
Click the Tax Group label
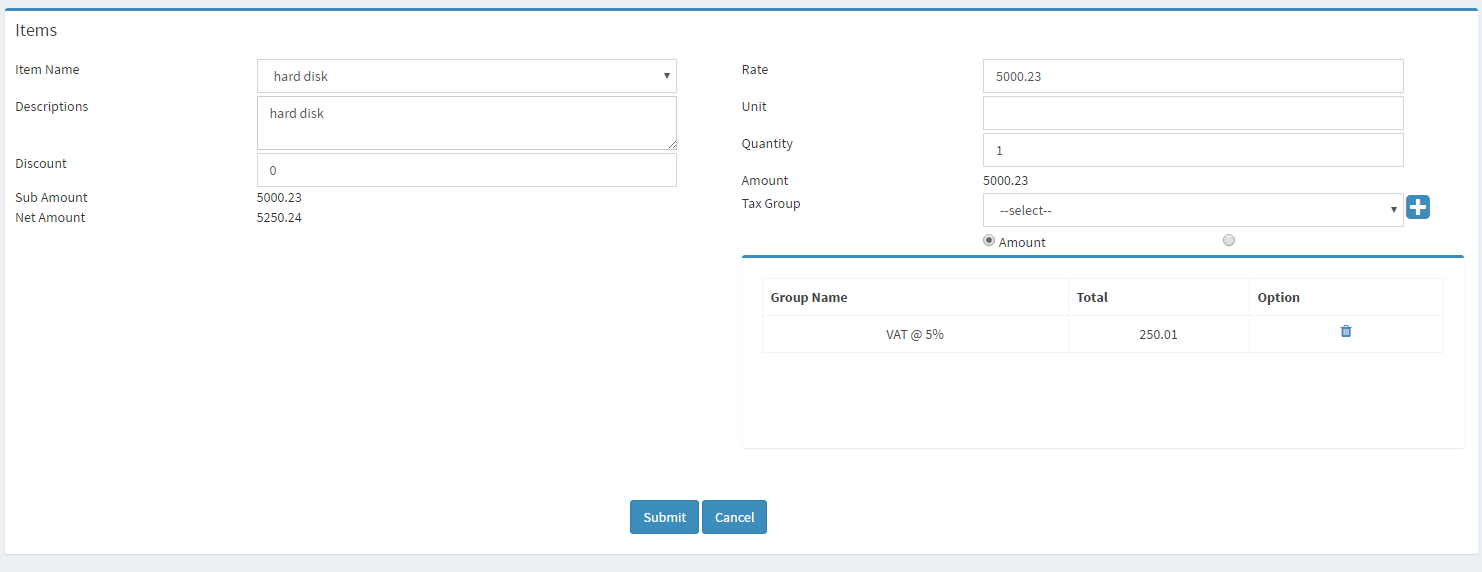[771, 203]
